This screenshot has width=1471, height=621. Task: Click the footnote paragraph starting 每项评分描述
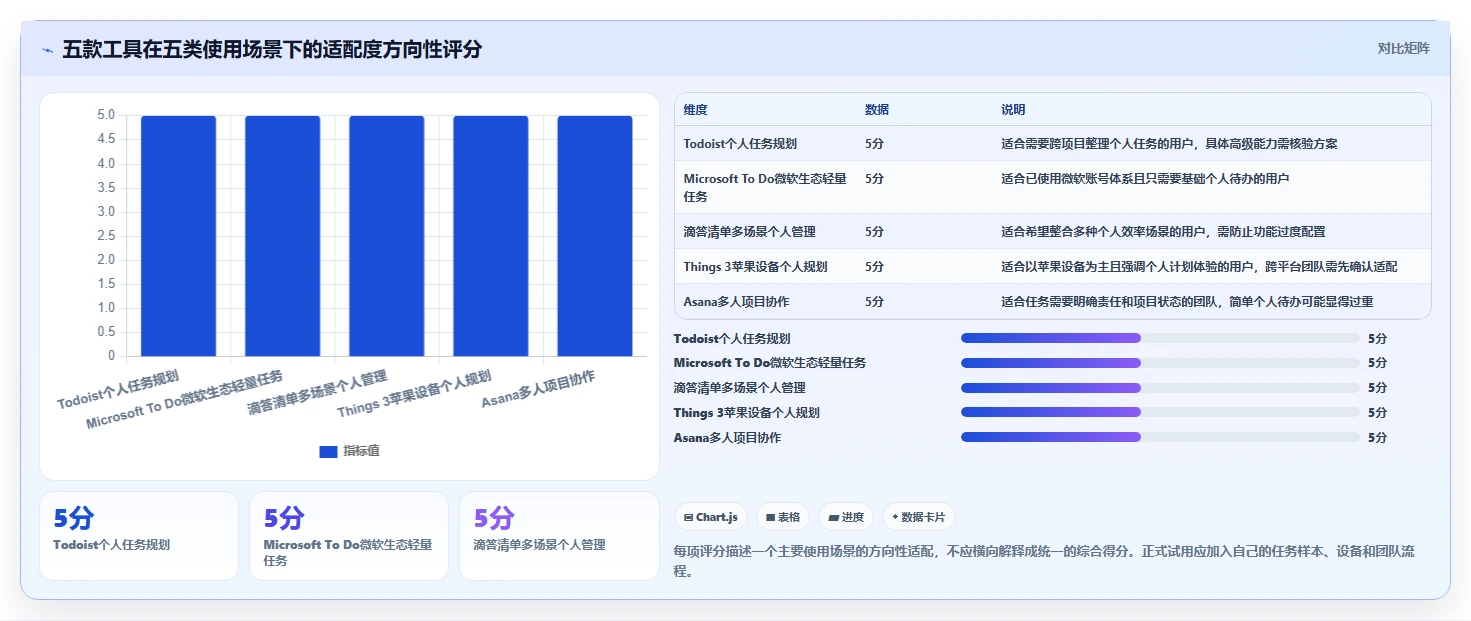1045,562
